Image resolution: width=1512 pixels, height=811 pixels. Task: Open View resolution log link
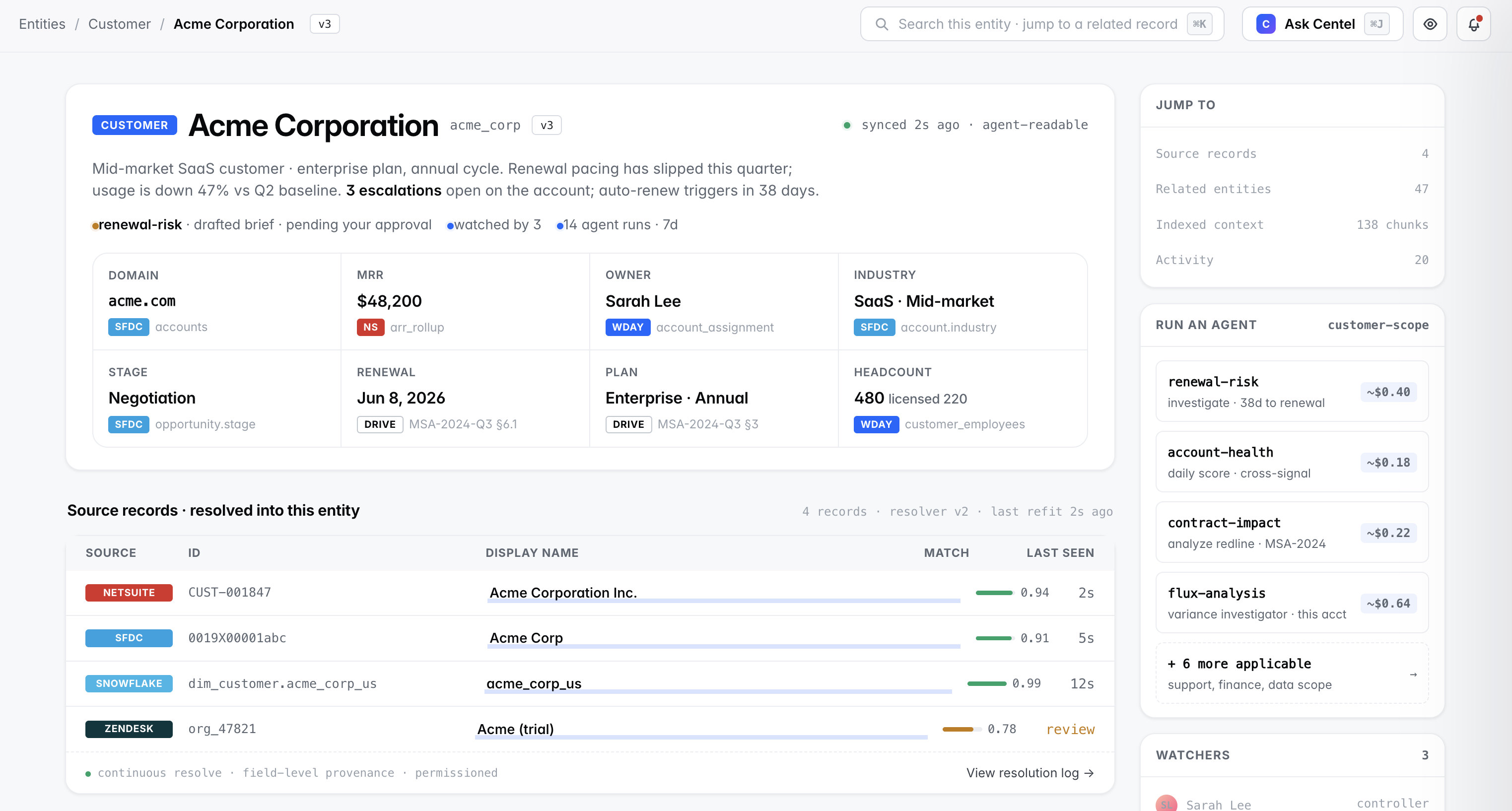[x=1030, y=773]
